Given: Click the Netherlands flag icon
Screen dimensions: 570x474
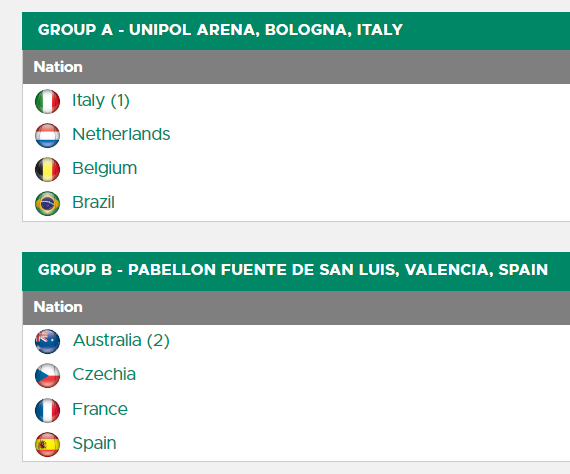Looking at the screenshot, I should (x=47, y=135).
